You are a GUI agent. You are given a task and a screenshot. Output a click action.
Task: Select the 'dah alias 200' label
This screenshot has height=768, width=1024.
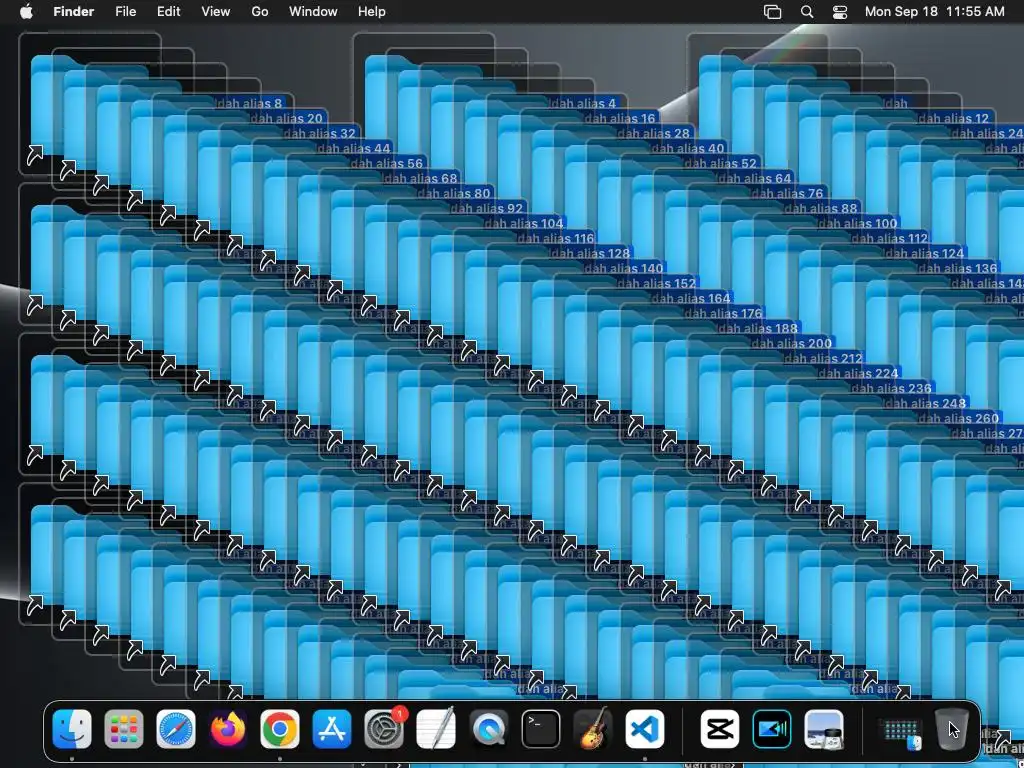click(792, 344)
